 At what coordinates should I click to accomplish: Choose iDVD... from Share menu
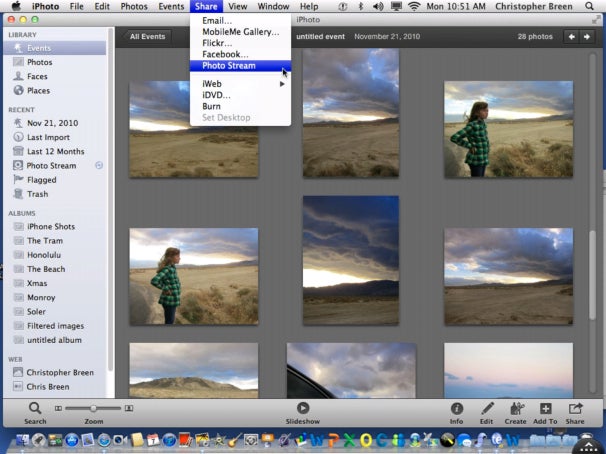pos(240,95)
